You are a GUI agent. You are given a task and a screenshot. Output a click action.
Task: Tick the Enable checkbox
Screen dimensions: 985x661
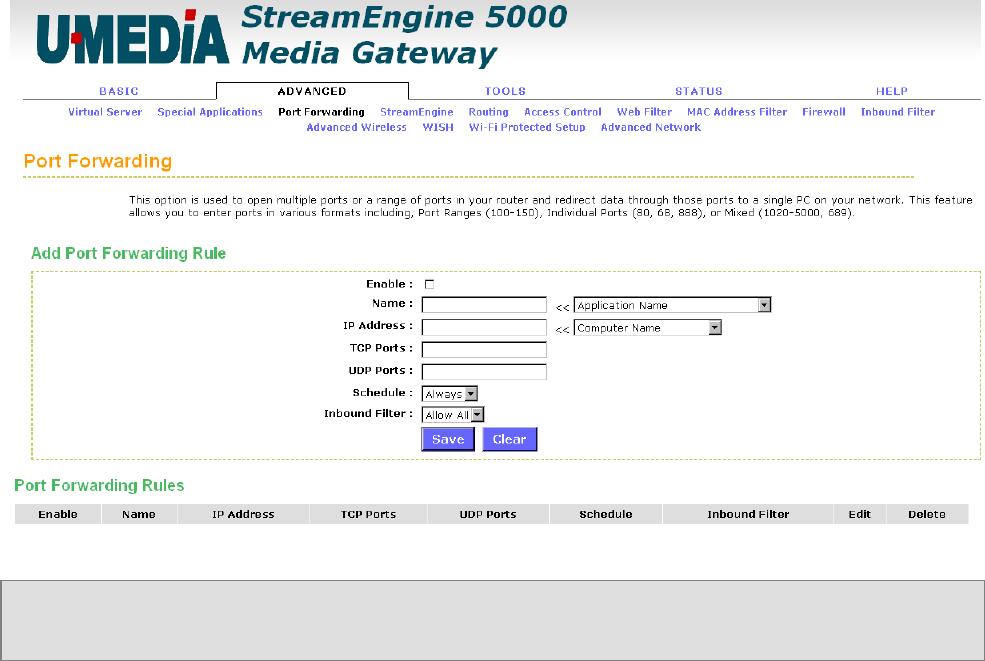click(430, 285)
